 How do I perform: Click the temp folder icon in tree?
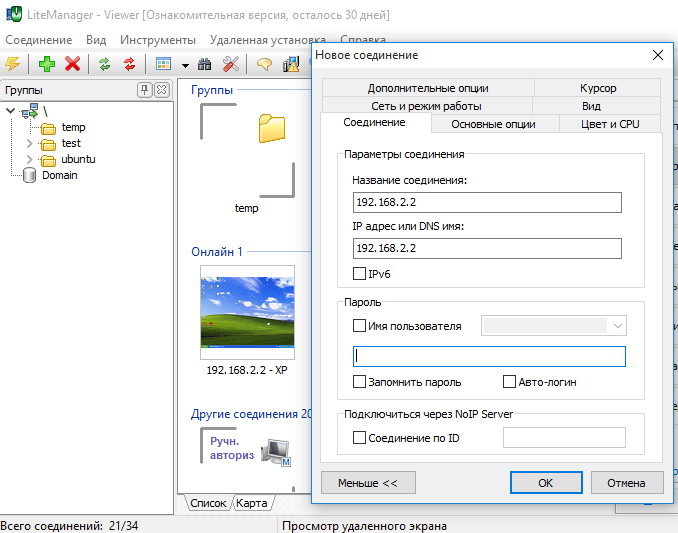click(48, 128)
